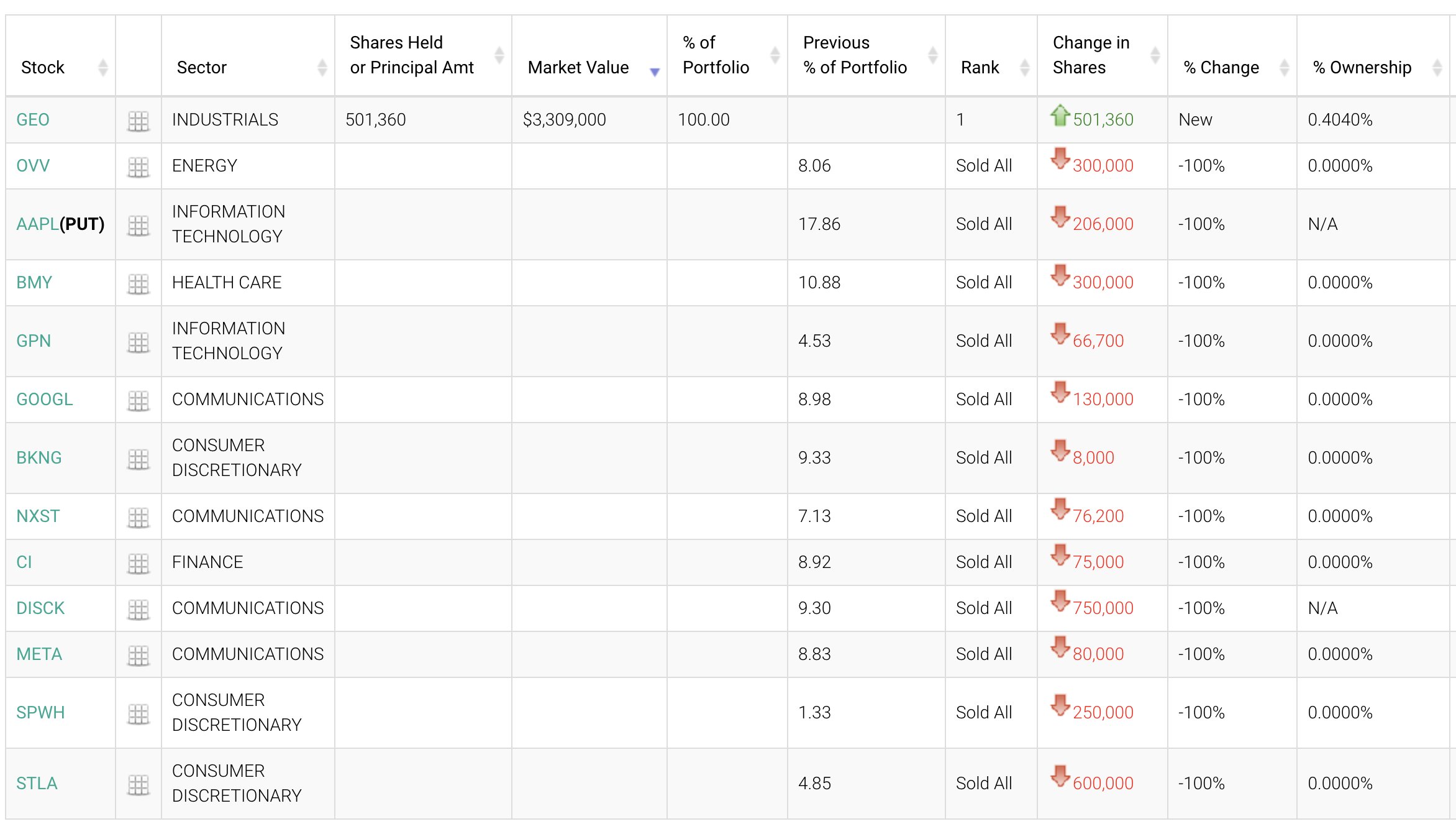Image resolution: width=1456 pixels, height=829 pixels.
Task: Open the grid icon in the GPN row
Action: click(x=139, y=342)
